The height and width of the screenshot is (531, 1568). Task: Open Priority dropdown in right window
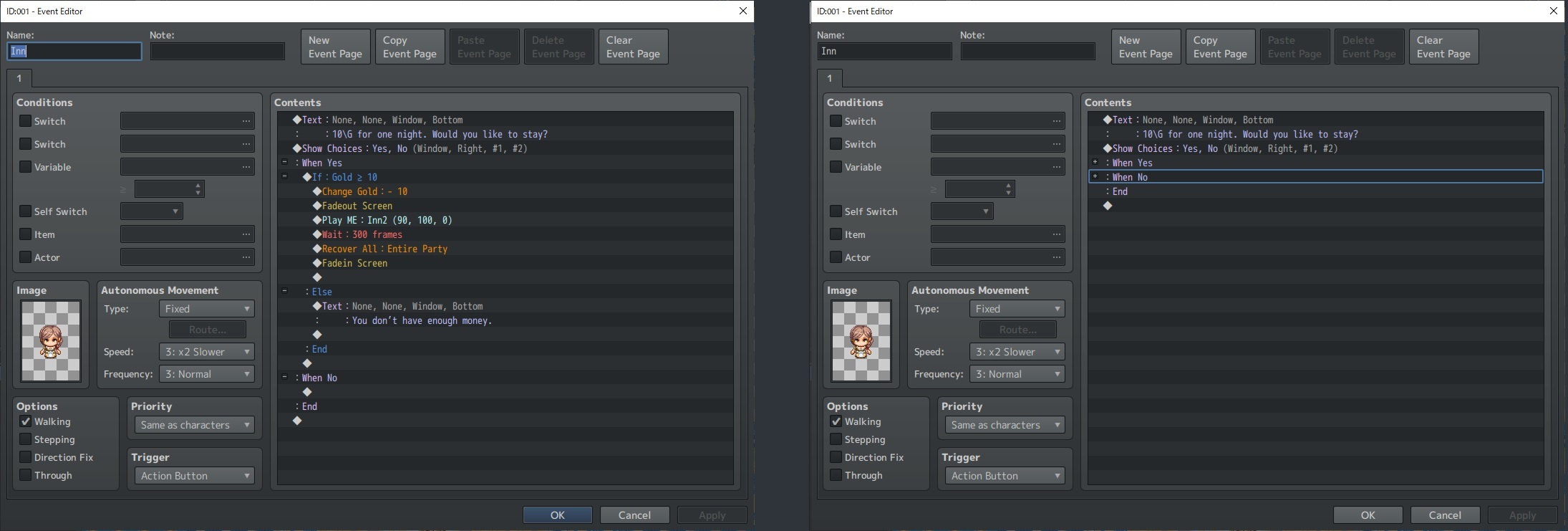click(x=1005, y=425)
